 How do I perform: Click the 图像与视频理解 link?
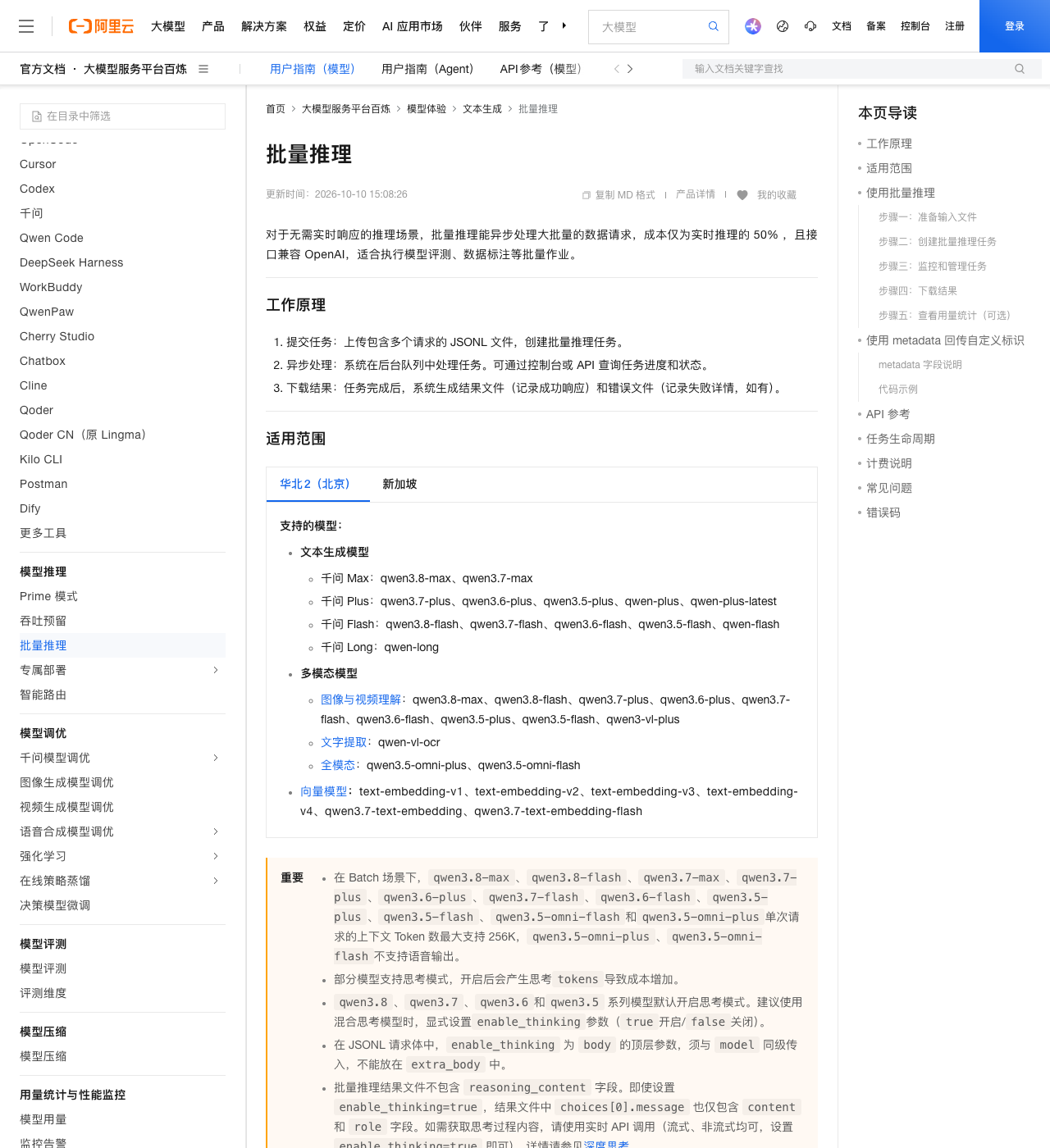(361, 699)
